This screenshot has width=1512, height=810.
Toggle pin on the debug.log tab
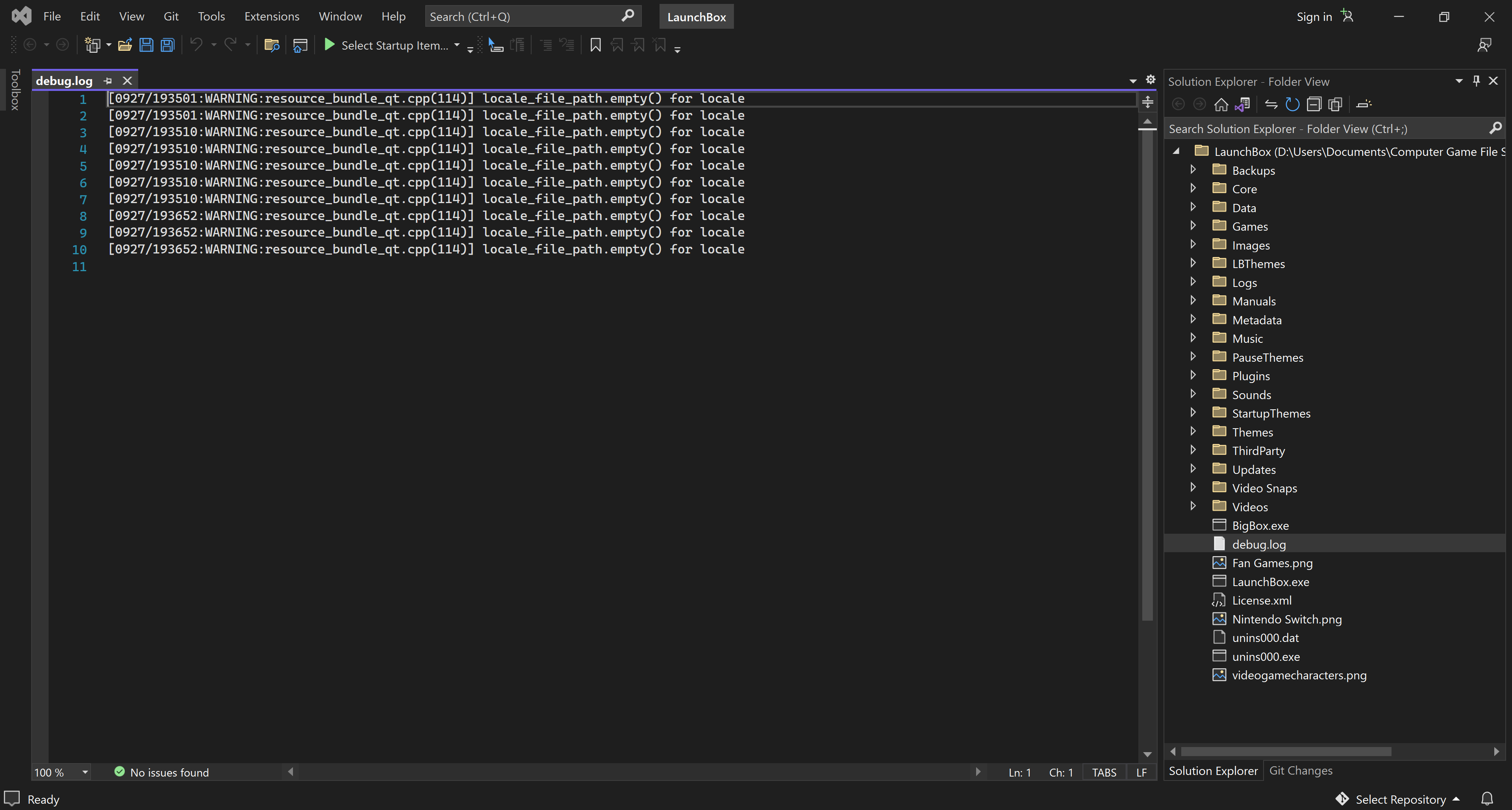pyautogui.click(x=107, y=80)
